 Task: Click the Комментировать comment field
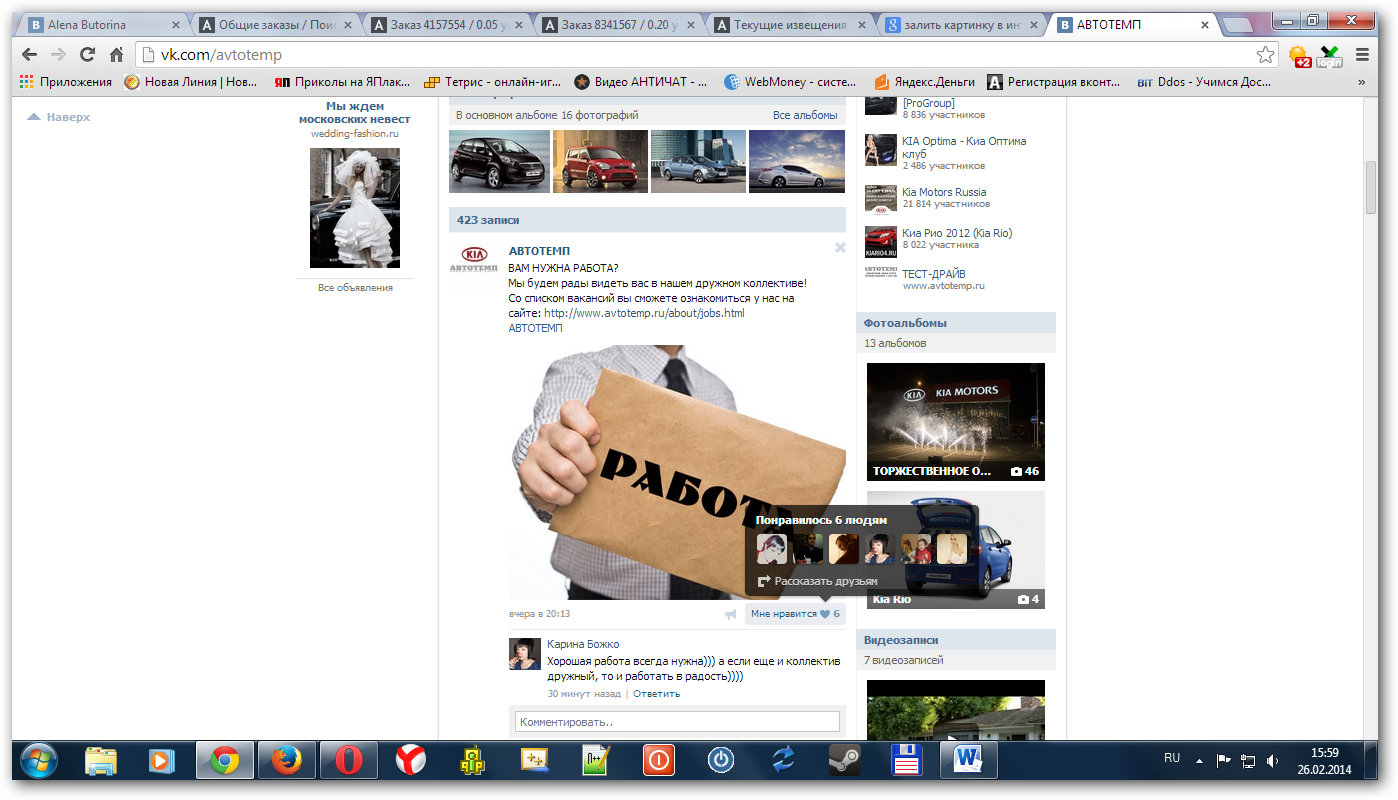677,722
